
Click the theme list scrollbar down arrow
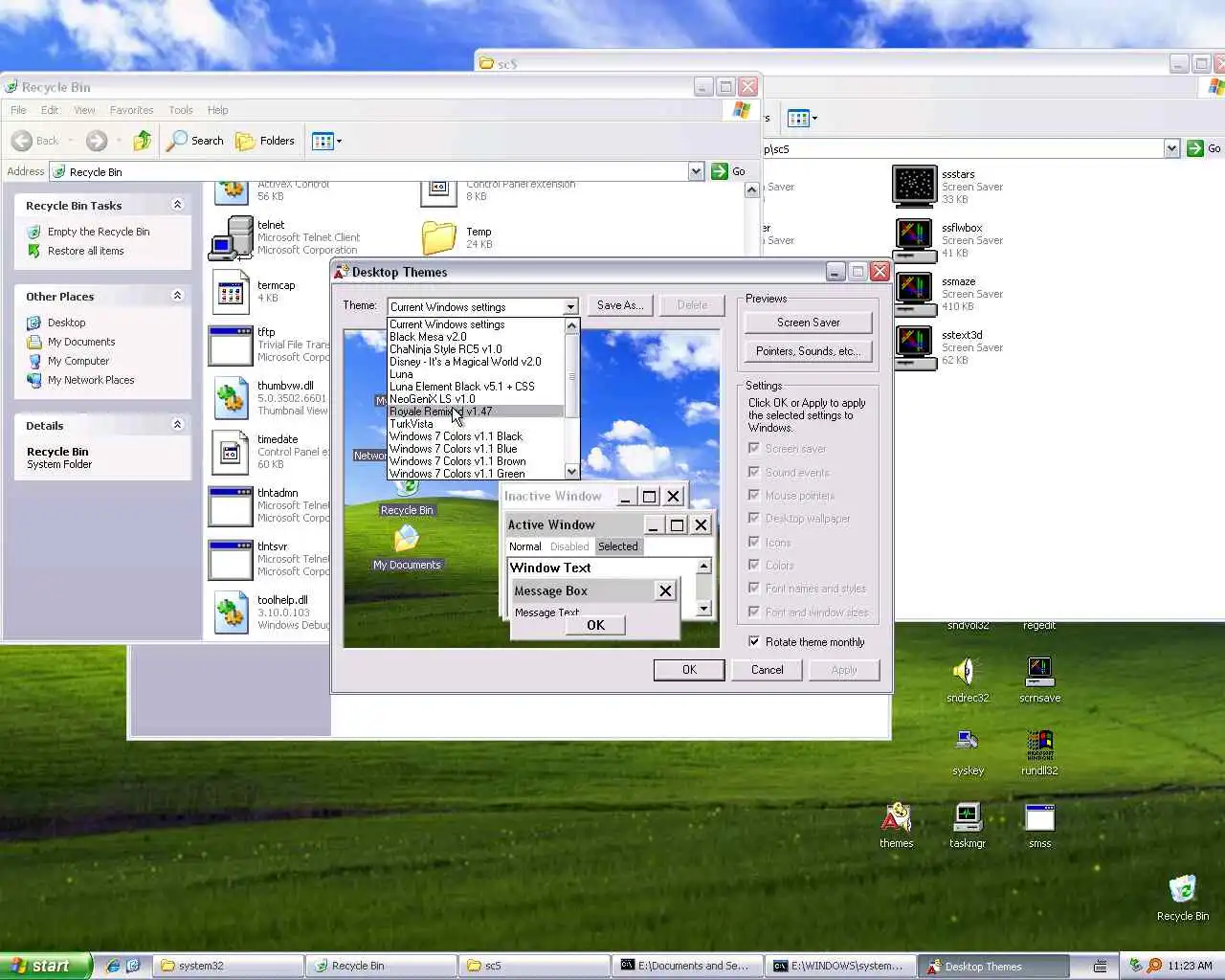572,471
